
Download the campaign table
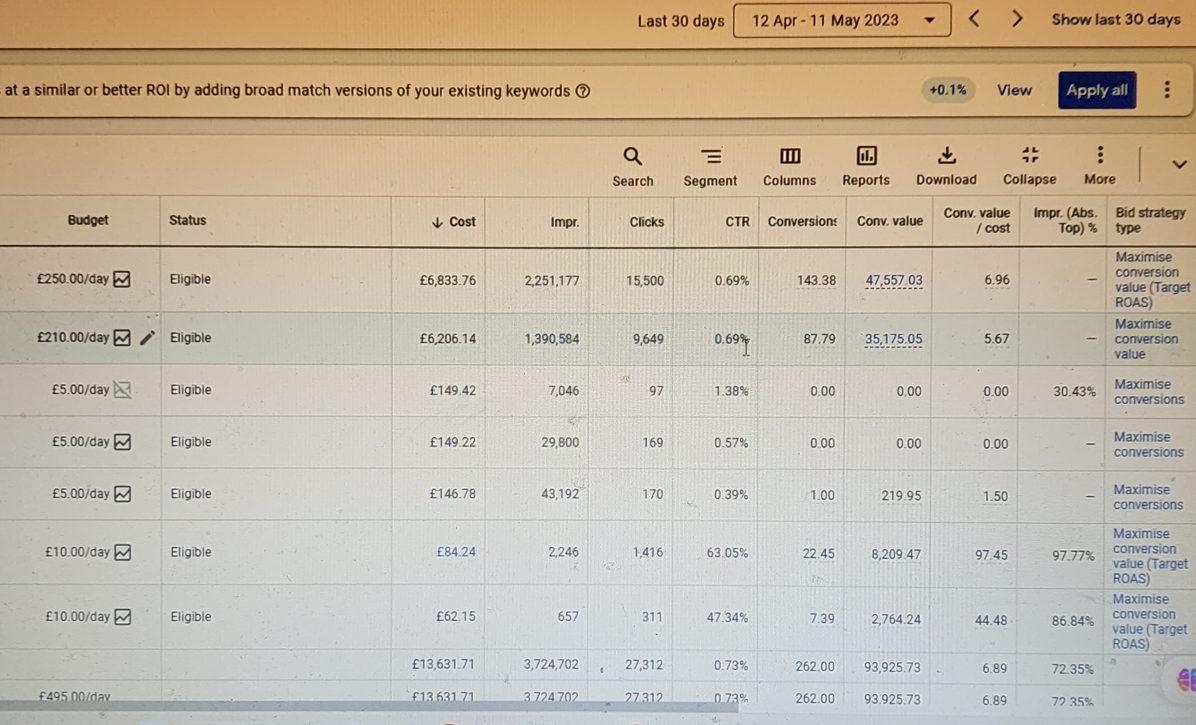(946, 166)
